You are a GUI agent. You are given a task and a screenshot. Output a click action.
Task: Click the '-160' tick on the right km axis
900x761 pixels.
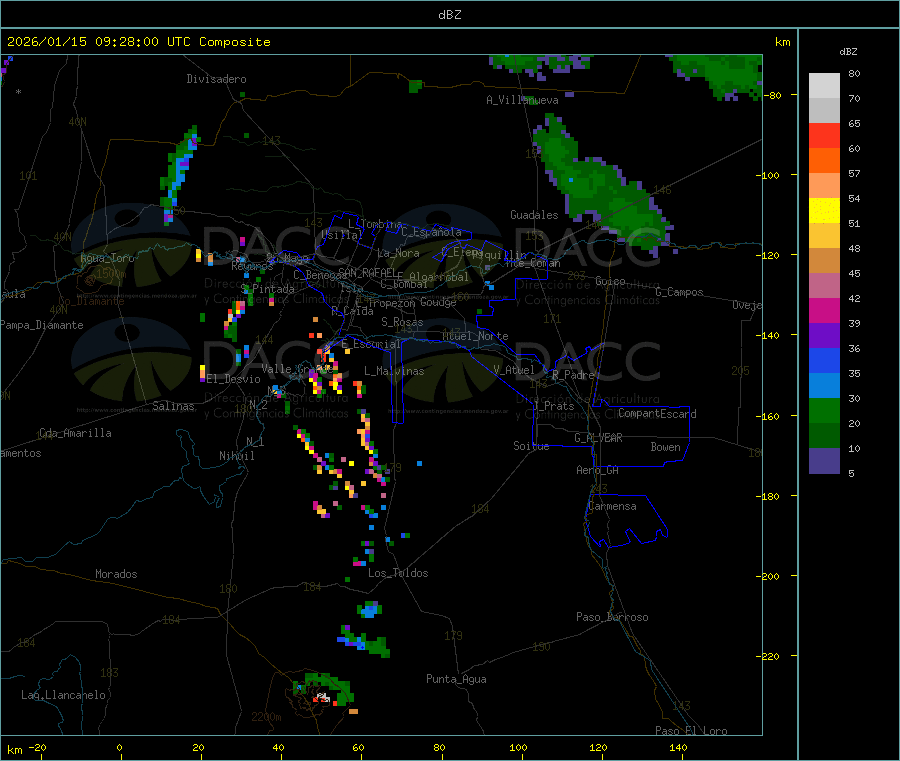pyautogui.click(x=769, y=416)
